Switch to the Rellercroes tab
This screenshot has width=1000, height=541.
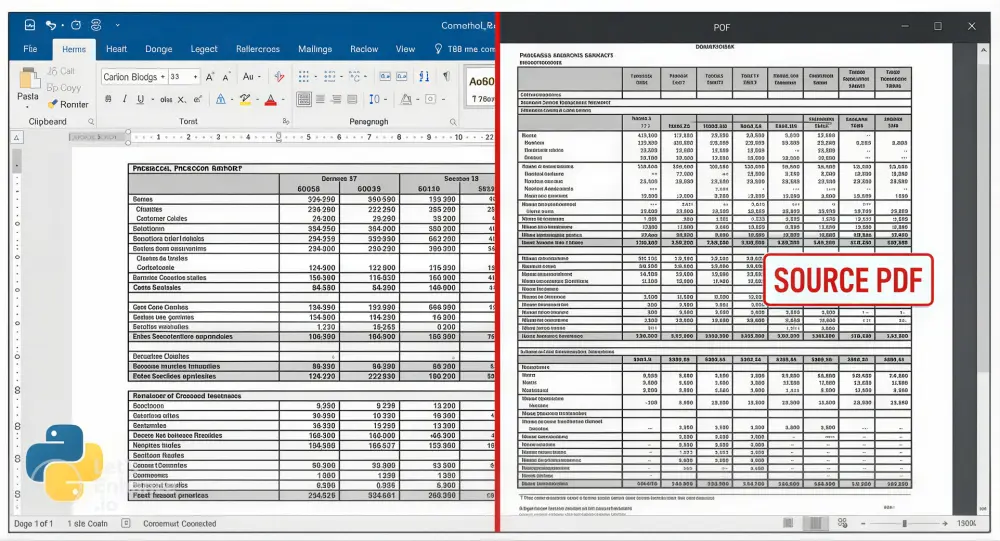(x=258, y=49)
